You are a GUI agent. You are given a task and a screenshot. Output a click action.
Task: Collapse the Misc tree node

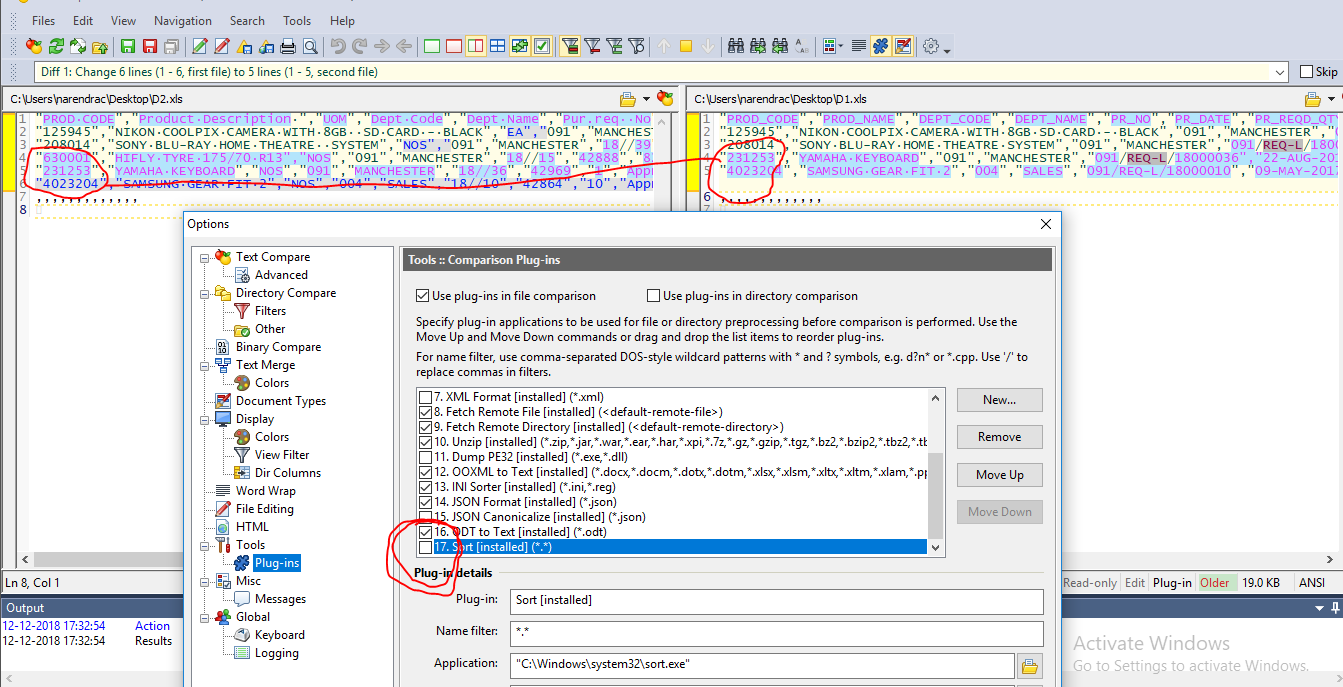click(204, 581)
